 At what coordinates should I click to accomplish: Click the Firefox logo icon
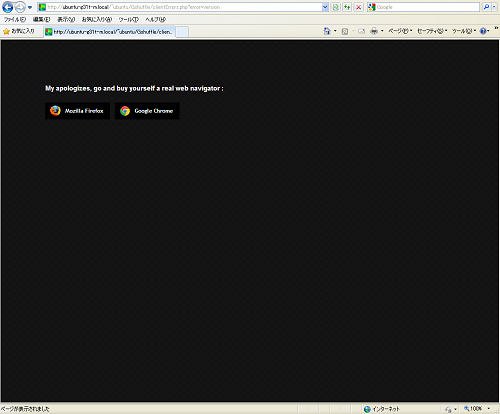55,111
